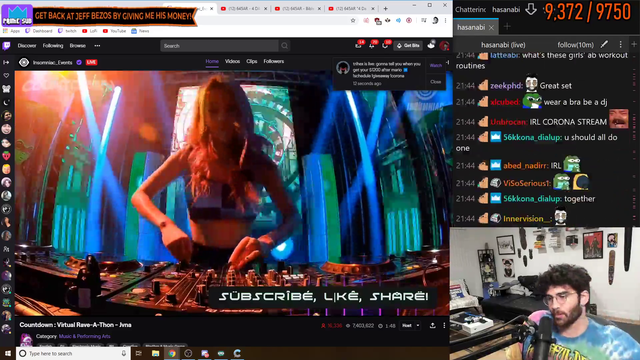Image resolution: width=640 pixels, height=360 pixels.
Task: Open the YouTube bookmark
Action: tap(115, 31)
